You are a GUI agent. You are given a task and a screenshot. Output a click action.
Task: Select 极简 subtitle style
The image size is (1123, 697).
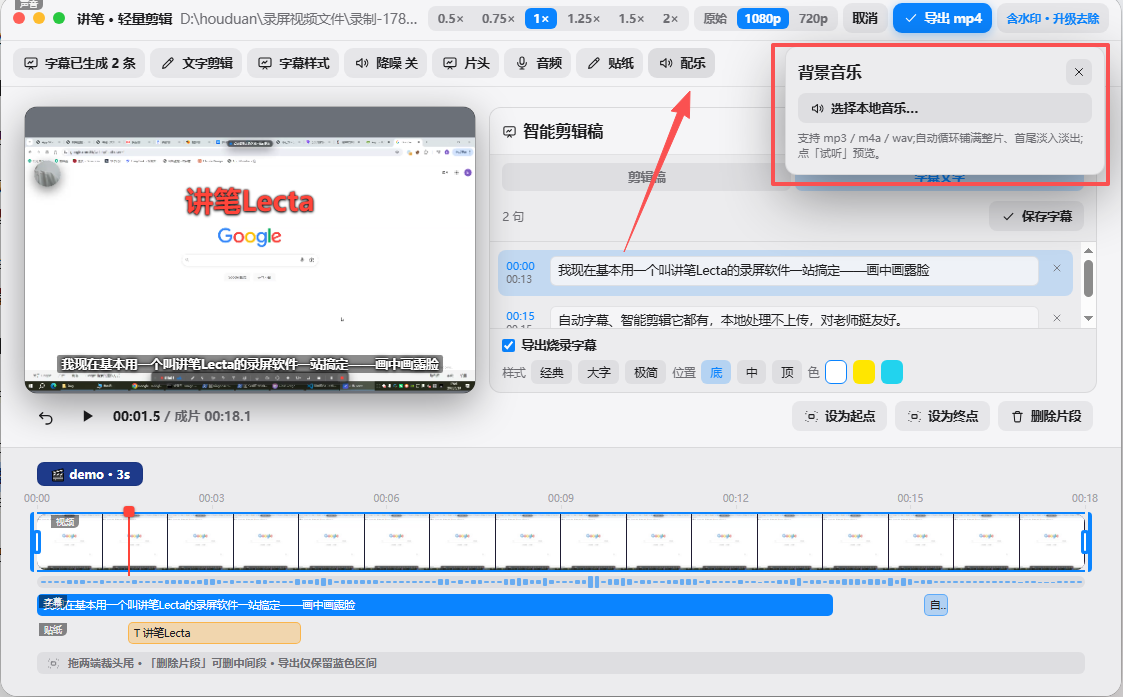645,372
